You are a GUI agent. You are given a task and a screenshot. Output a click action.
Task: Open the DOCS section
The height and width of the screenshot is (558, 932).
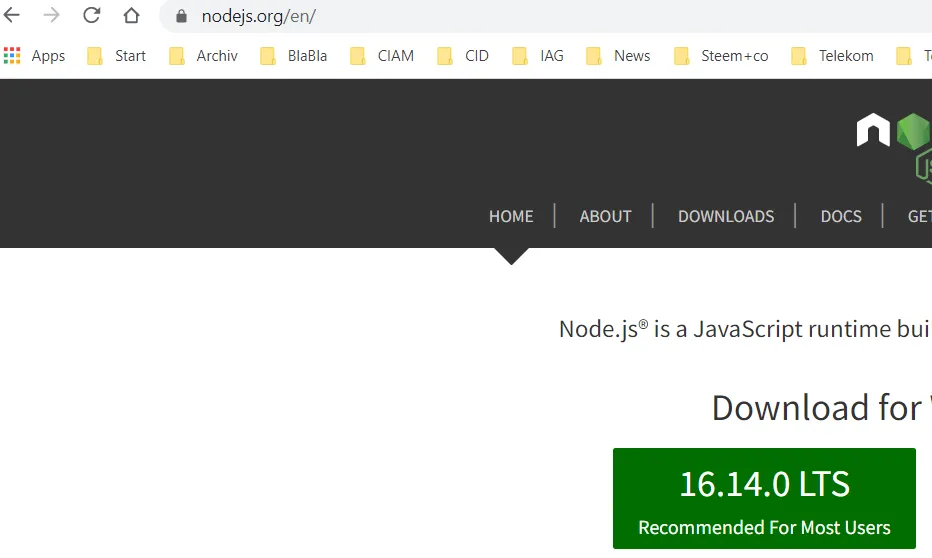click(841, 216)
